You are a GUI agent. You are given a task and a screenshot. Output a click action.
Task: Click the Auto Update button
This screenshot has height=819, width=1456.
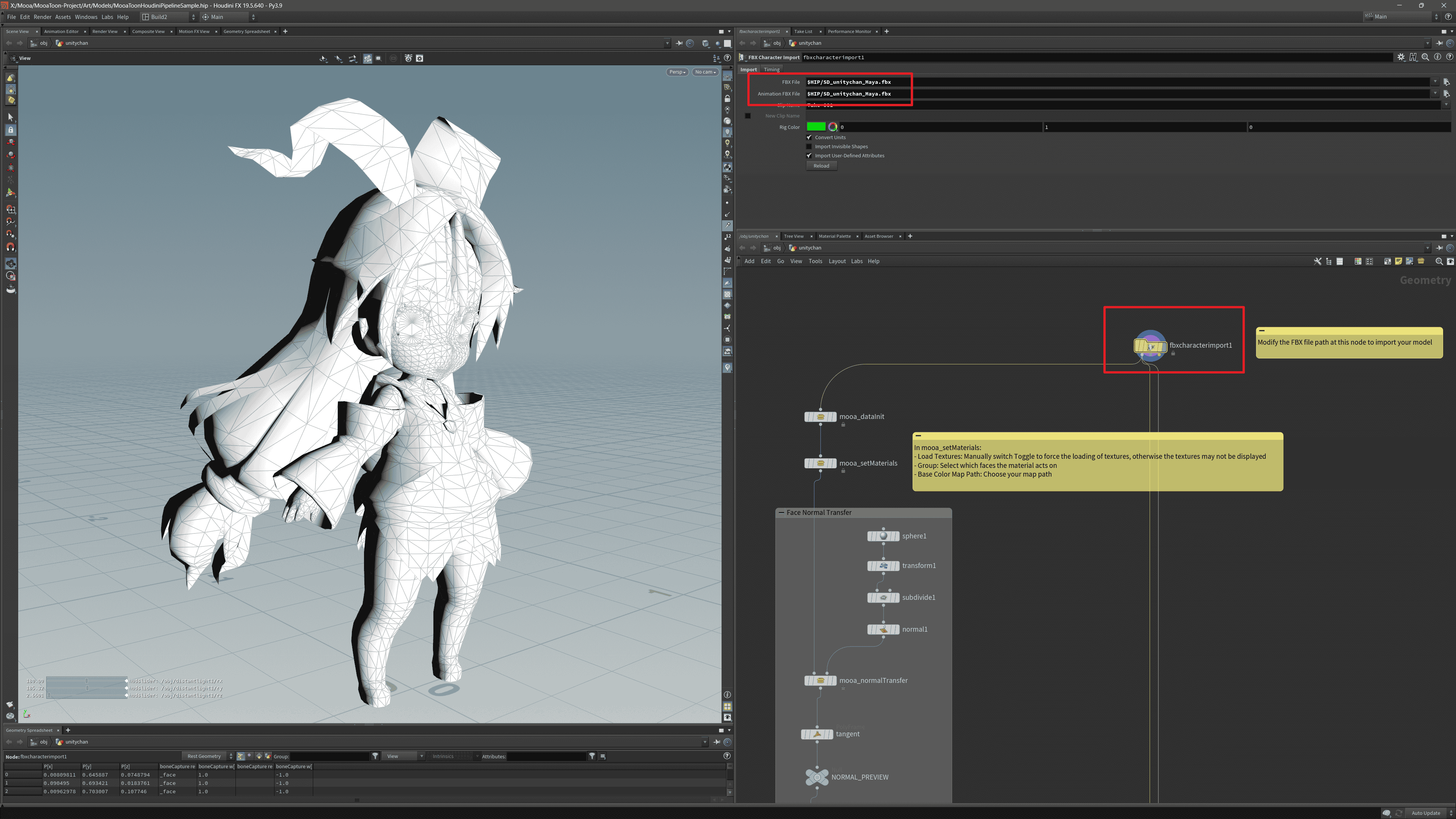tap(1426, 813)
